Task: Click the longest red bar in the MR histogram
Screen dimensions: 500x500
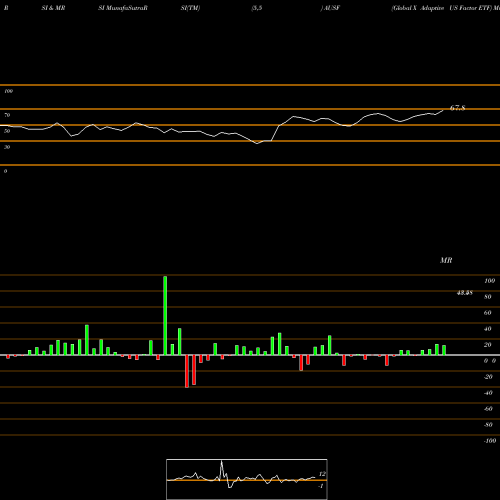Action: point(187,371)
